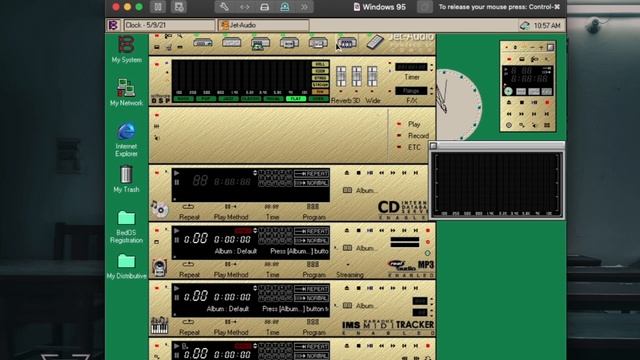This screenshot has width=640, height=360.
Task: Fast forward on the MP3 deck
Action: click(x=393, y=231)
